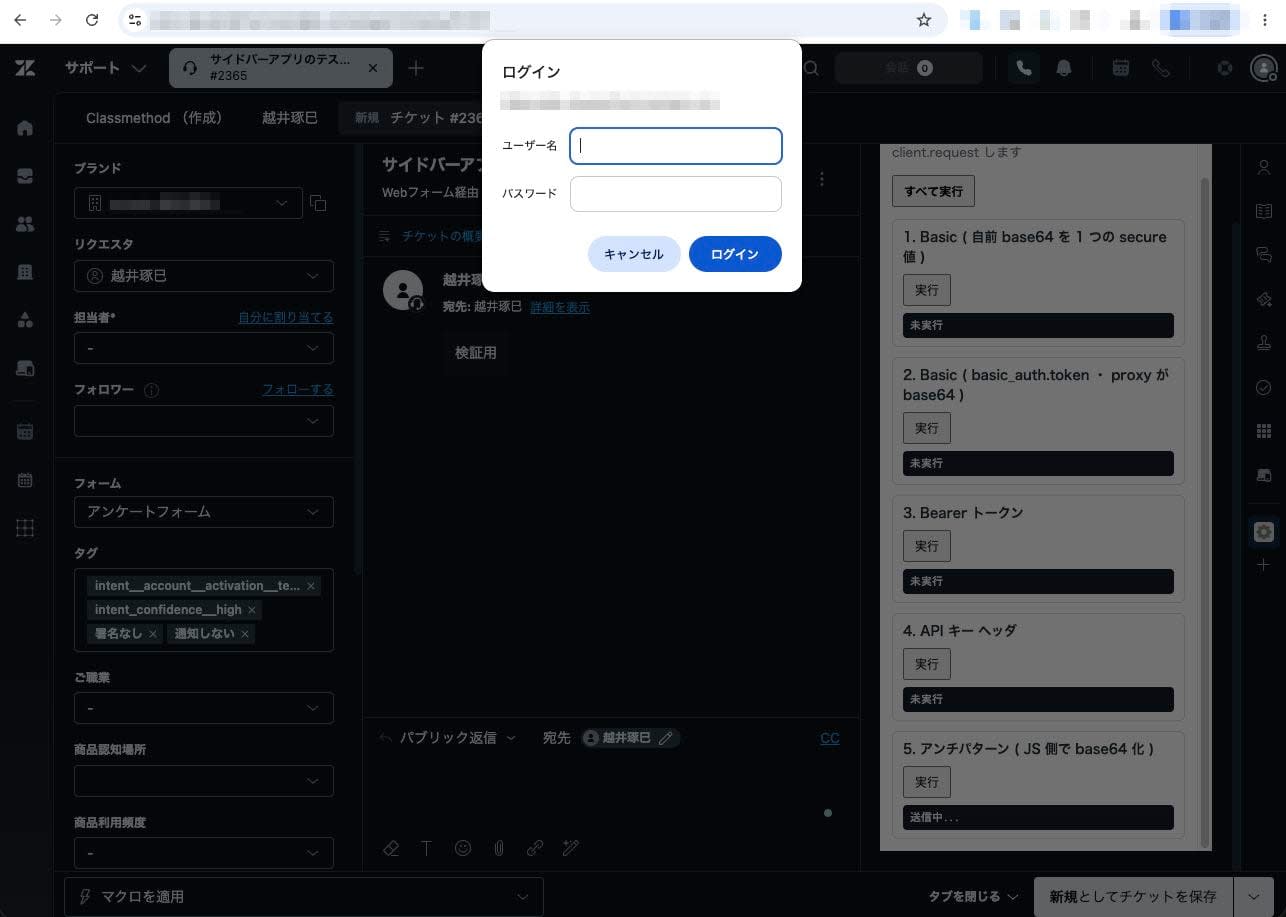This screenshot has width=1286, height=917.
Task: Open タブを閉じる menu
Action: coord(973,897)
